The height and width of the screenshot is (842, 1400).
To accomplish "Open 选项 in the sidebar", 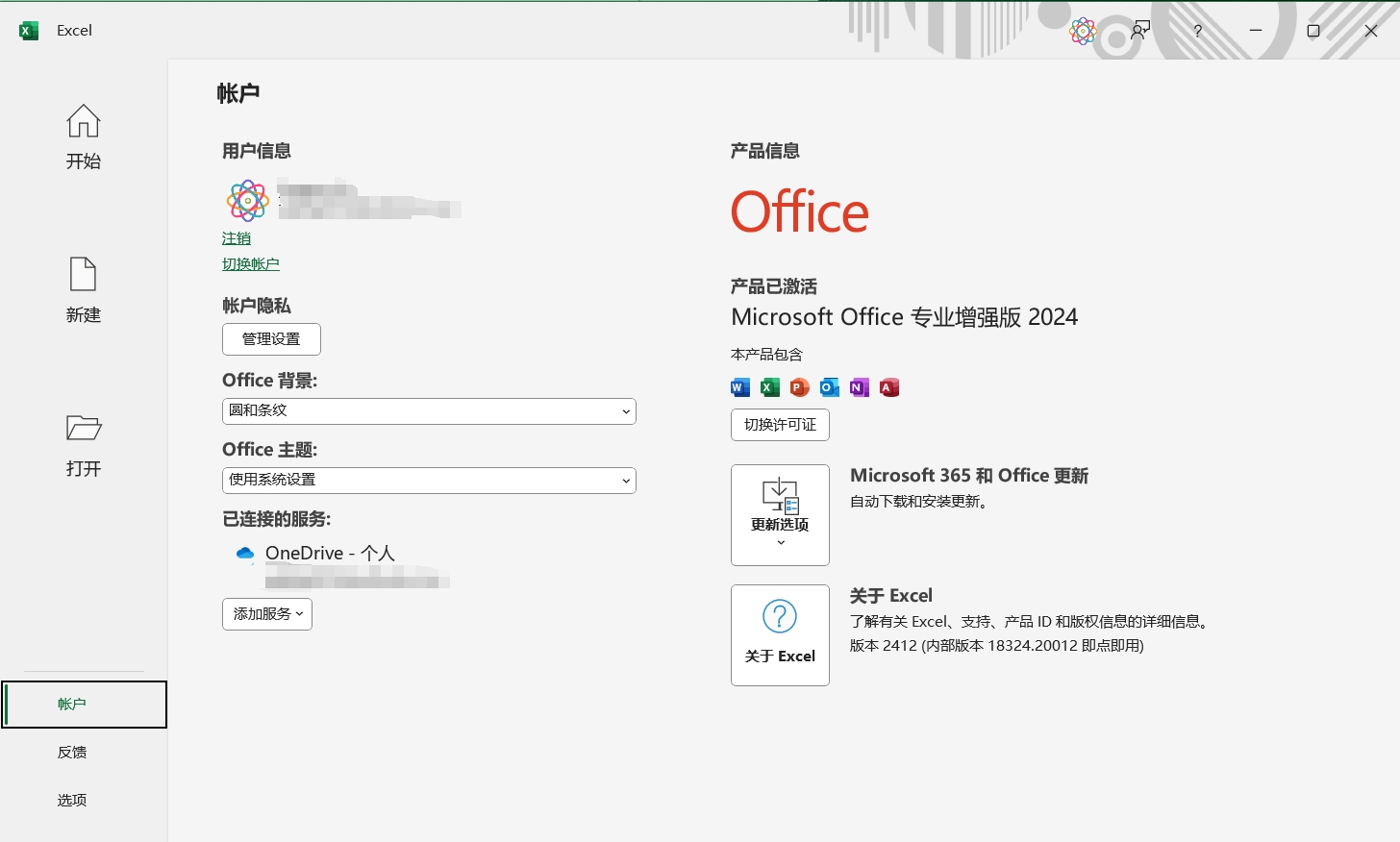I will [x=72, y=801].
